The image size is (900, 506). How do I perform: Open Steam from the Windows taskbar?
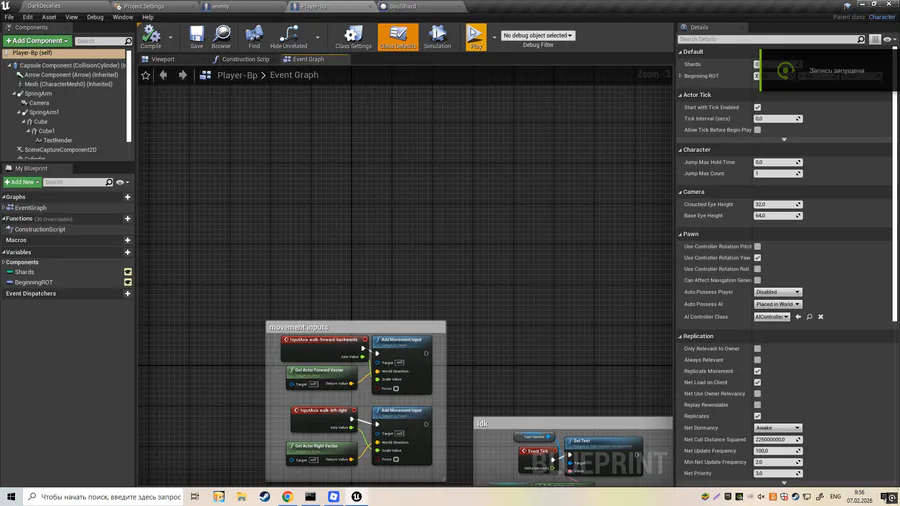pos(265,497)
